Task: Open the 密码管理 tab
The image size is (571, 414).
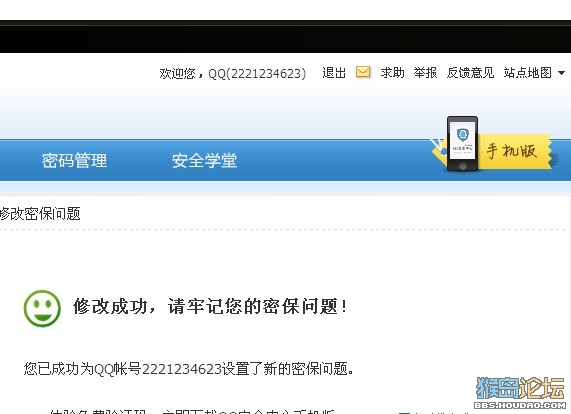Action: (74, 161)
